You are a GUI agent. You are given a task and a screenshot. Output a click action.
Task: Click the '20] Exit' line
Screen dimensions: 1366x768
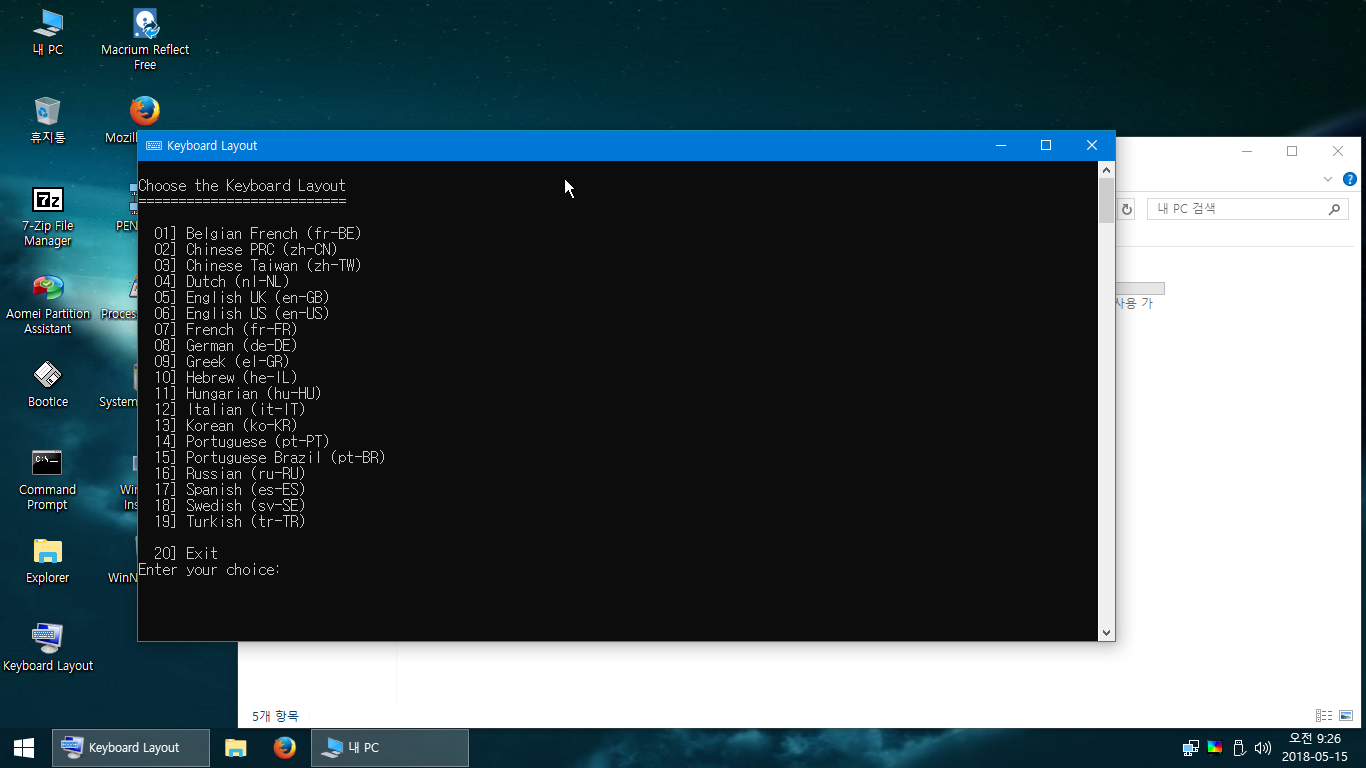click(x=186, y=554)
